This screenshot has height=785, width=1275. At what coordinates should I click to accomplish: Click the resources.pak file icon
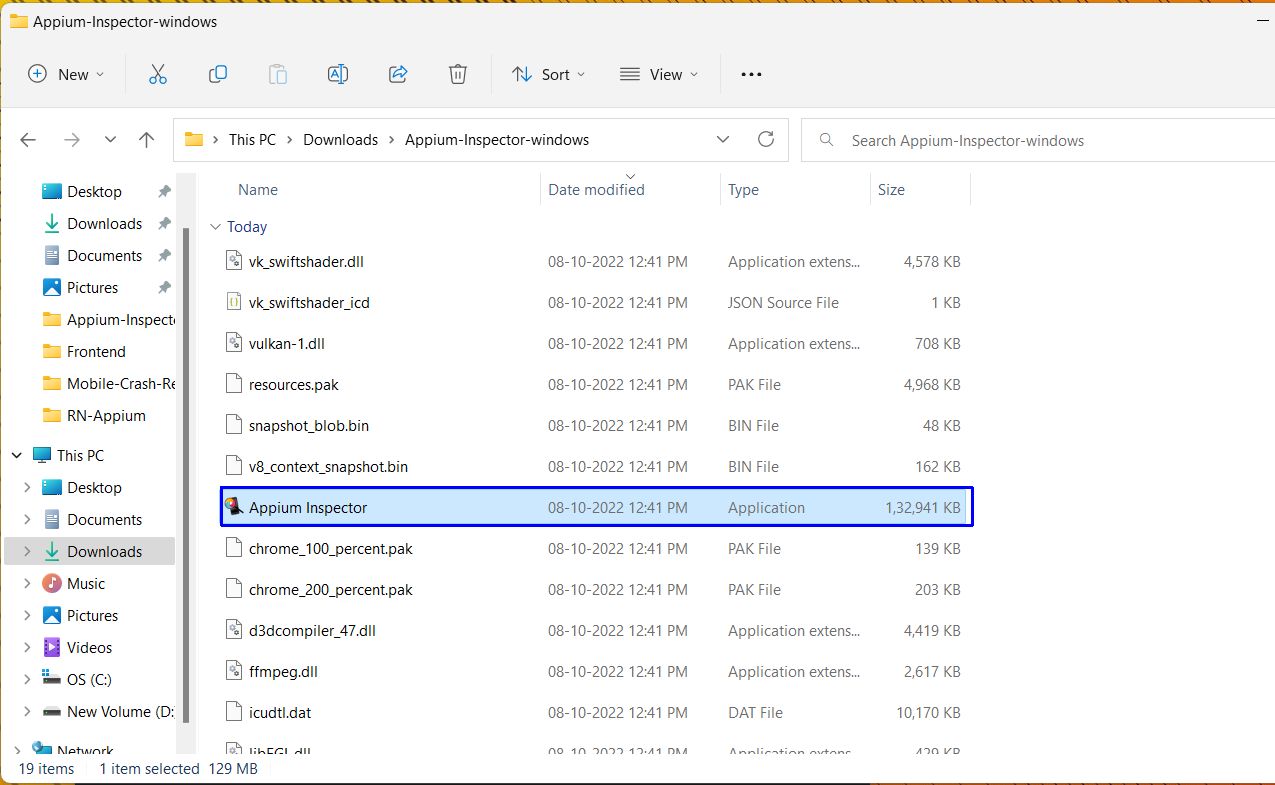[233, 384]
